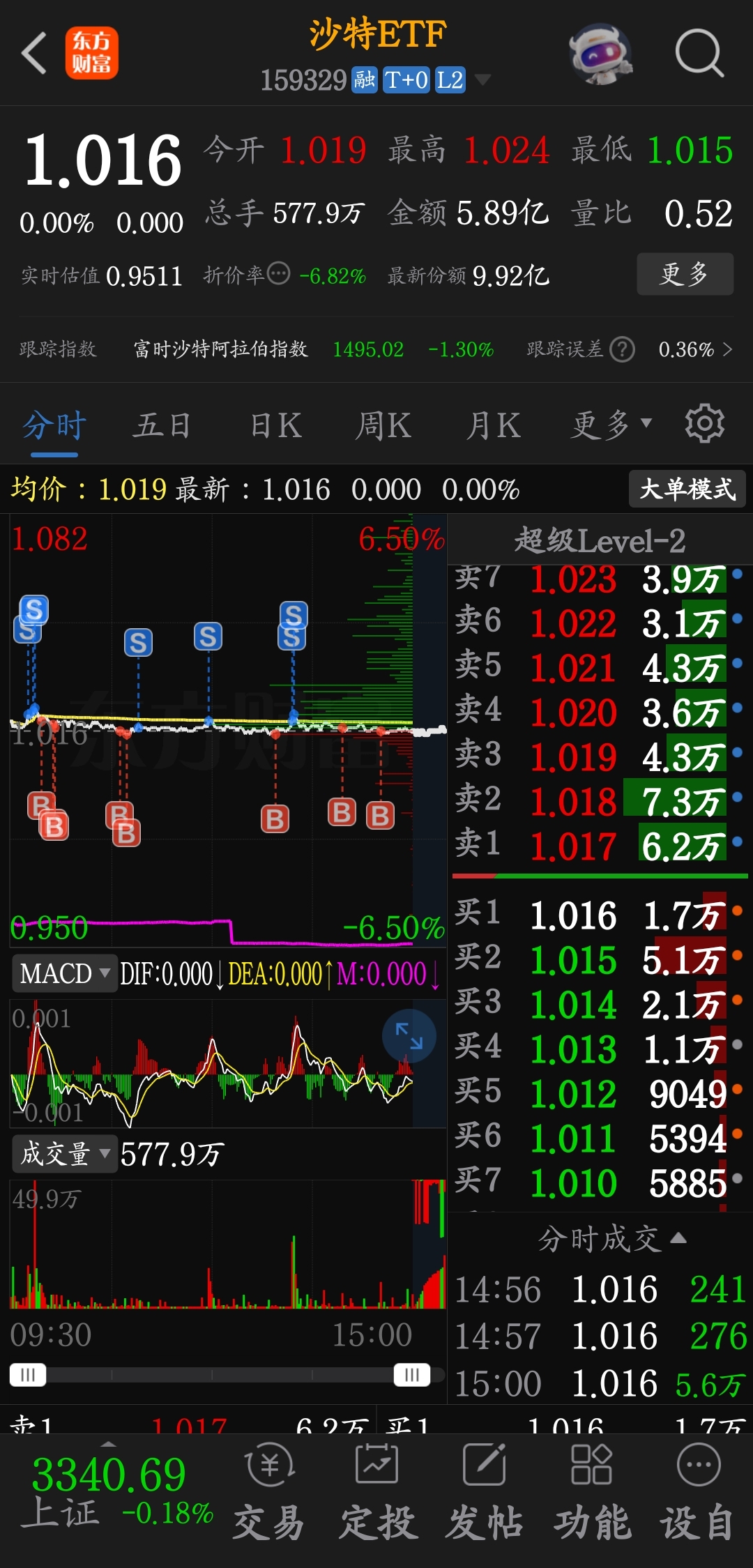Toggle 大单模式 big order mode
753x1568 pixels.
coord(687,489)
